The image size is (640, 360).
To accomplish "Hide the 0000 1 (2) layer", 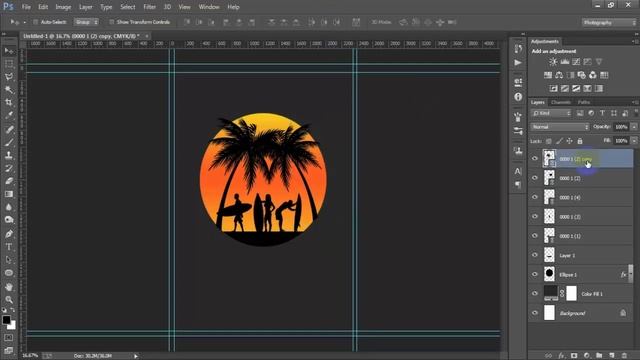I will coord(535,178).
